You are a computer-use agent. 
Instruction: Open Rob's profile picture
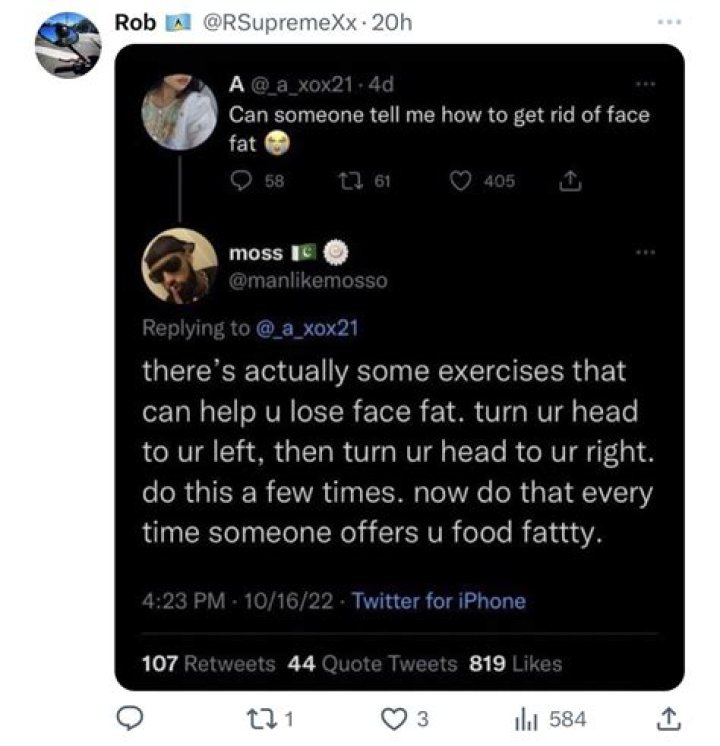coord(67,44)
